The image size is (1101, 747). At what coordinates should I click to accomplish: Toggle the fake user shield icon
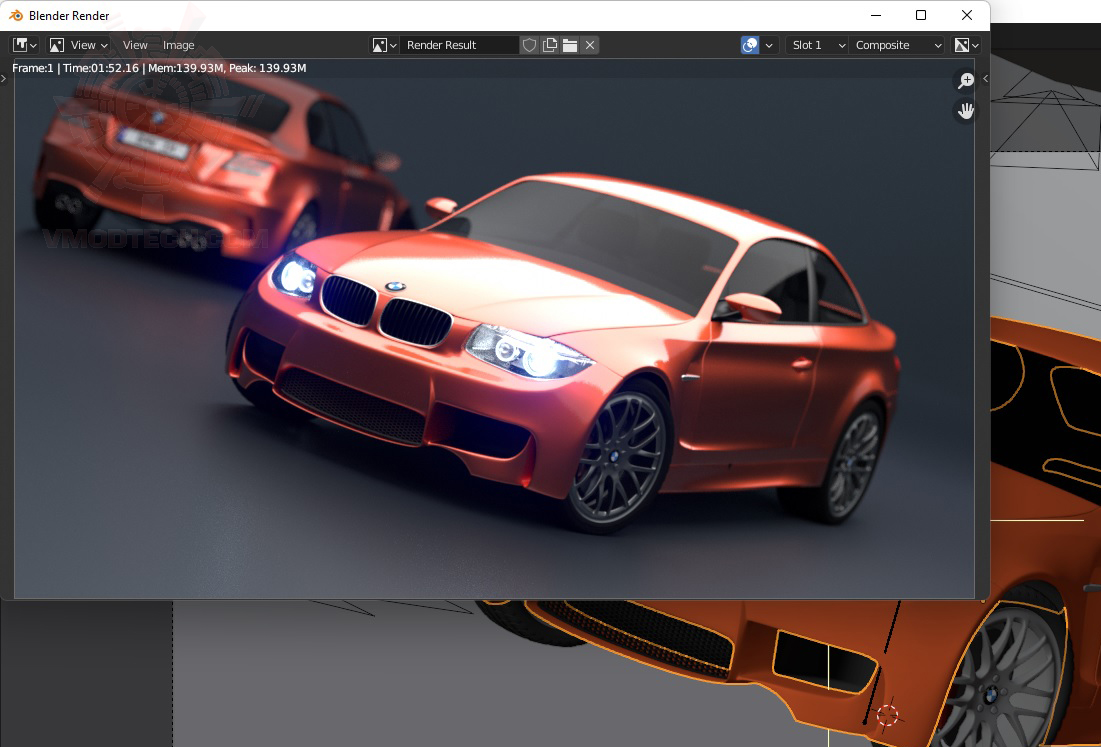[x=529, y=45]
